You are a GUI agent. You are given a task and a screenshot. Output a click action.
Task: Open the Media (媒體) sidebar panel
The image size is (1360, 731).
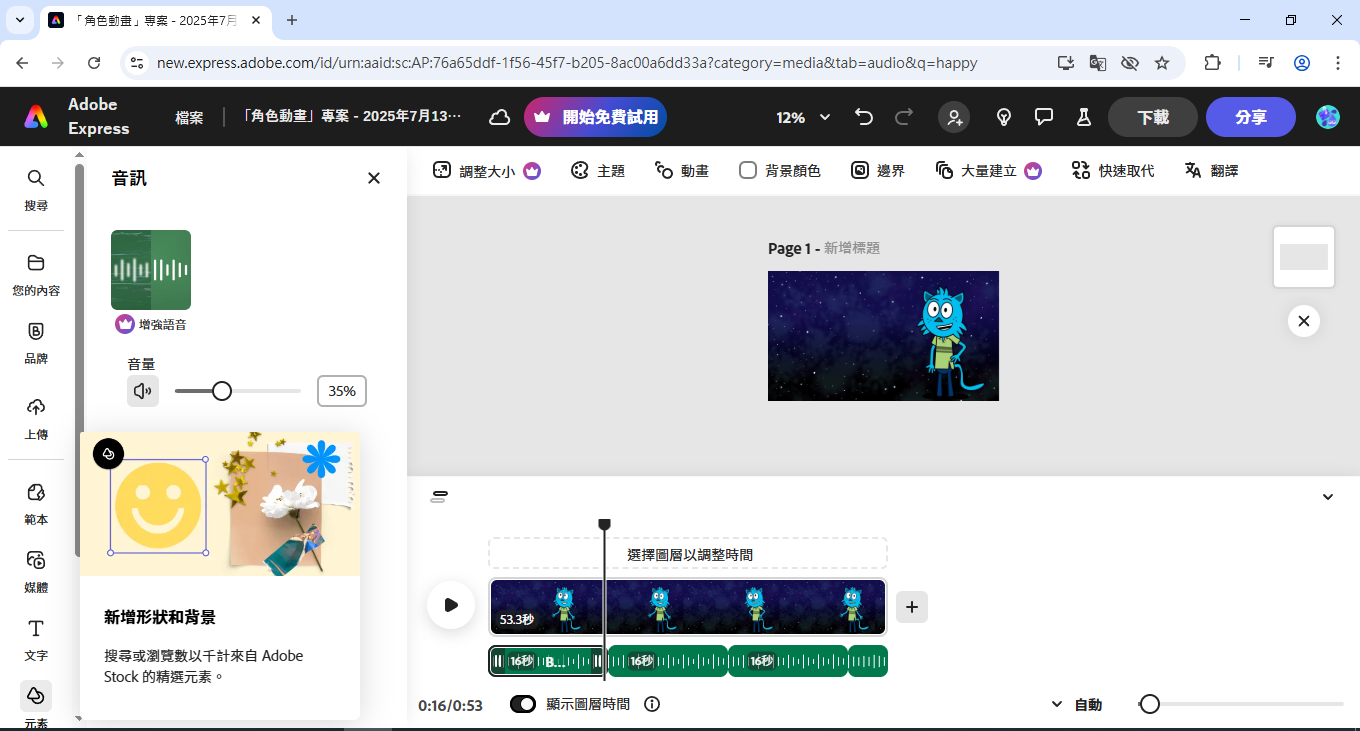(36, 570)
